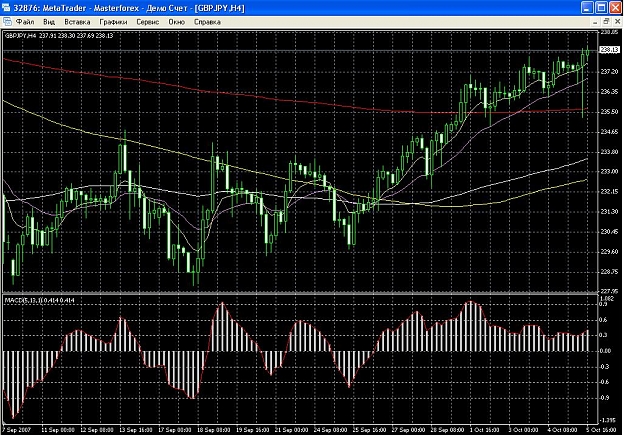
Task: Click the current price tag 238.13
Action: 609,50
